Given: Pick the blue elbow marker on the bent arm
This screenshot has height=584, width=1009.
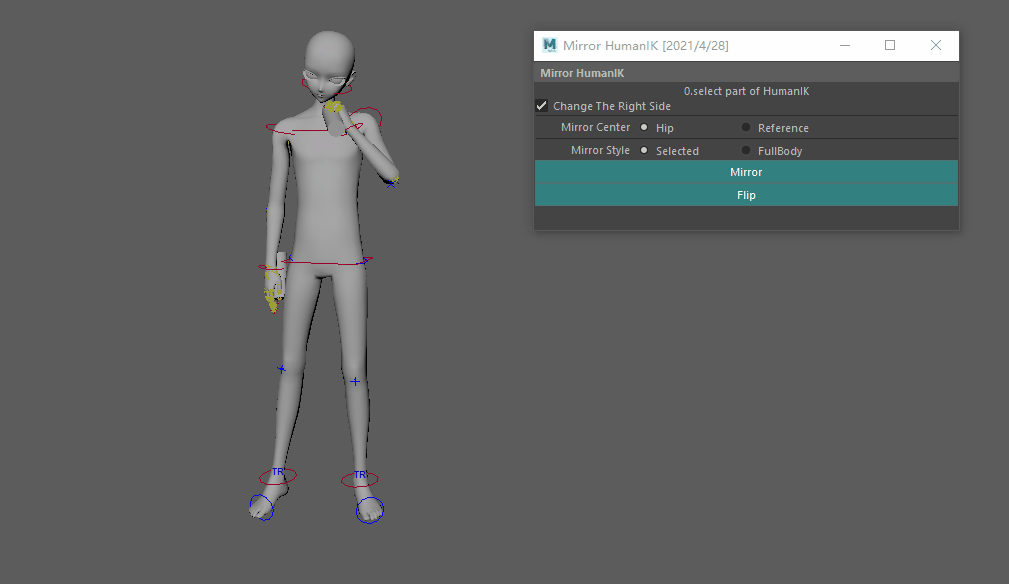Looking at the screenshot, I should click(392, 182).
